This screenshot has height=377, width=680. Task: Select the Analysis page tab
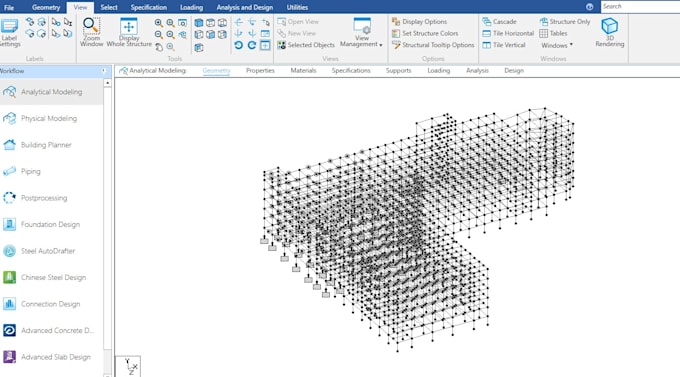pyautogui.click(x=477, y=71)
